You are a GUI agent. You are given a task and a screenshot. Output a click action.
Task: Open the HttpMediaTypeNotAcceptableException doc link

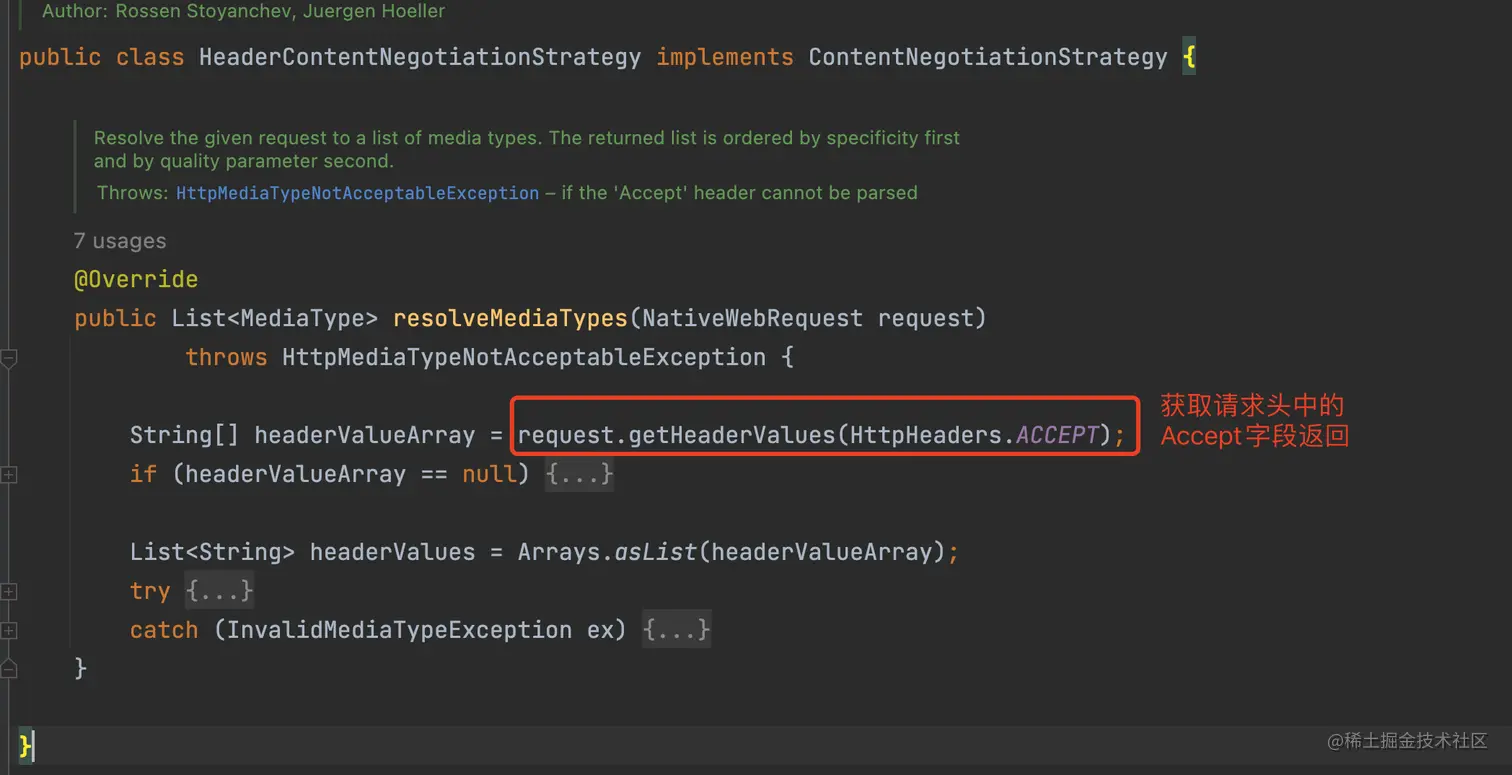pos(357,193)
